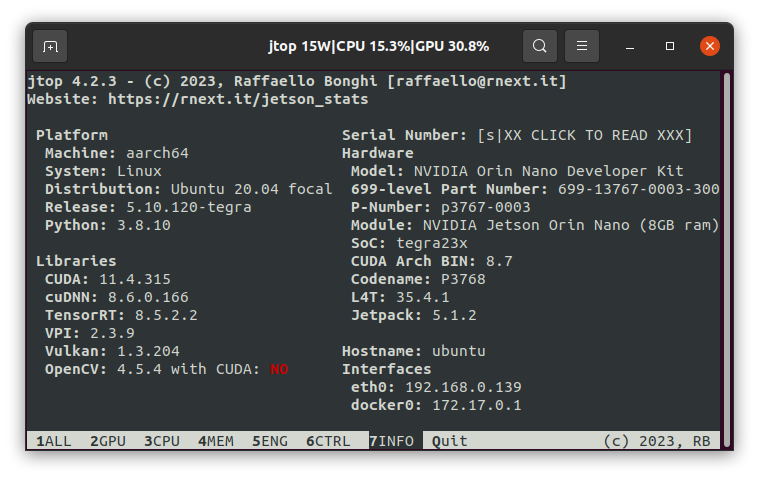Click the VPI version '2.3.9'
759x479 pixels.
tap(112, 333)
